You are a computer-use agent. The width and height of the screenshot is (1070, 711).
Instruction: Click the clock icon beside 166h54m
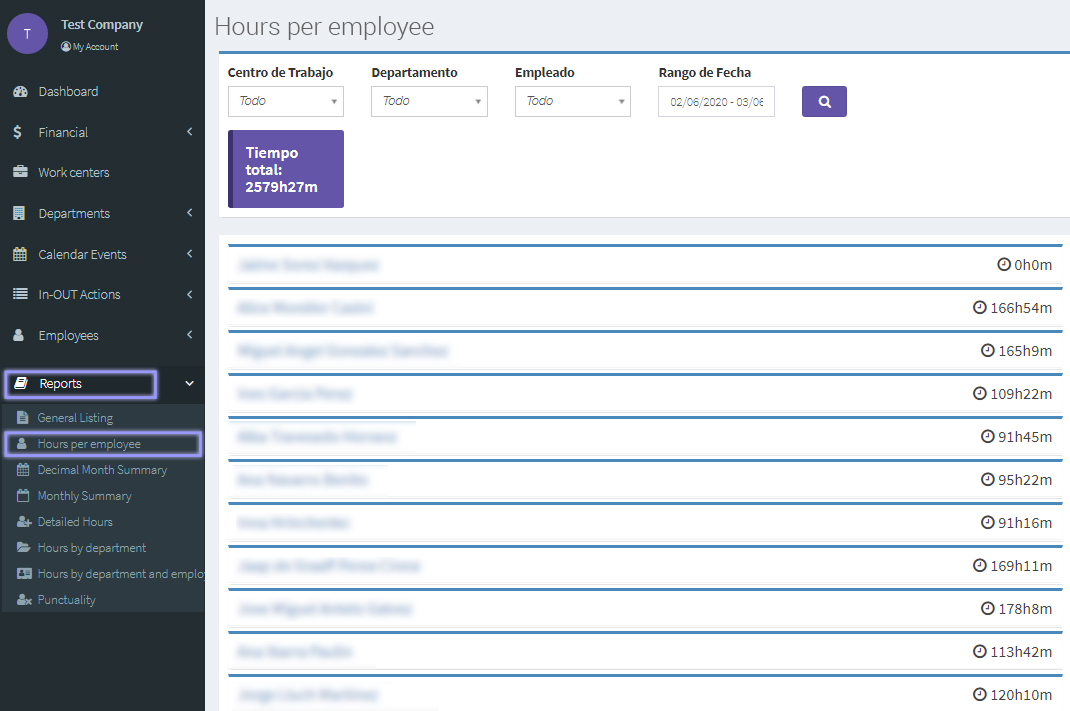(x=980, y=308)
